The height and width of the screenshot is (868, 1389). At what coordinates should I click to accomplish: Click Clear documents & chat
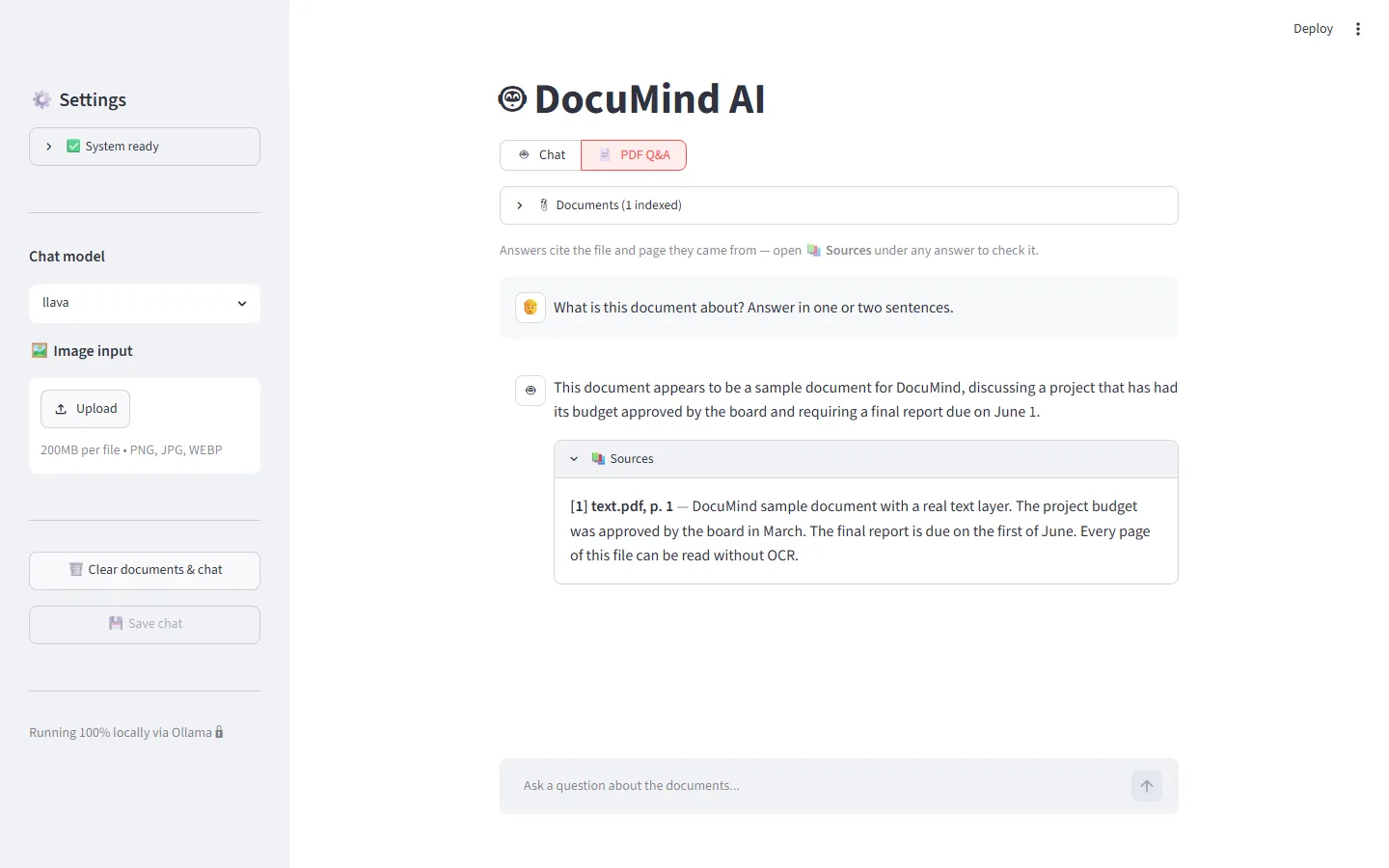tap(145, 571)
